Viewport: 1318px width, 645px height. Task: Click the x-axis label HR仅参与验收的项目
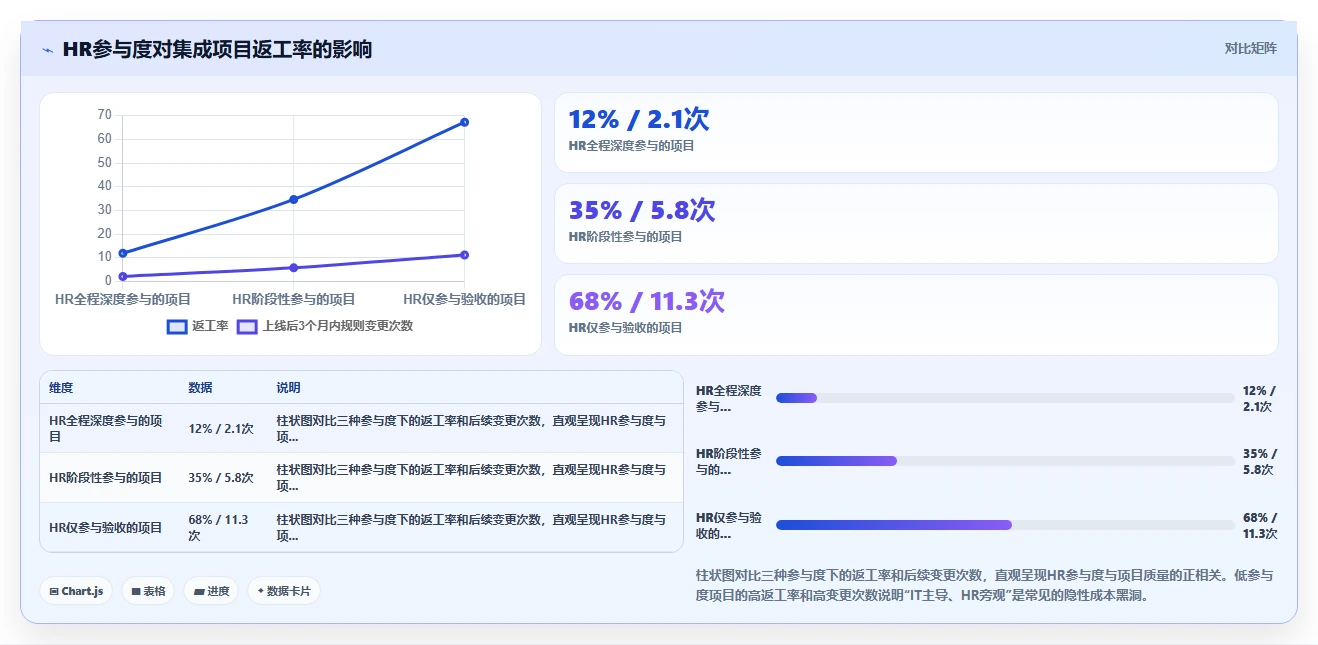[x=464, y=299]
